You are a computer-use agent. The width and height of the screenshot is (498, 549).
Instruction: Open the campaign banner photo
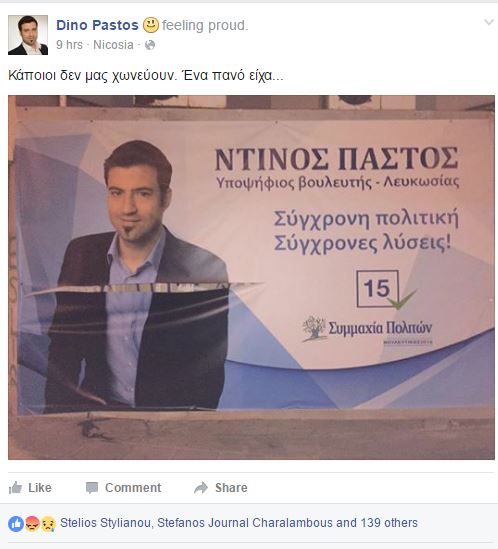[x=251, y=277]
